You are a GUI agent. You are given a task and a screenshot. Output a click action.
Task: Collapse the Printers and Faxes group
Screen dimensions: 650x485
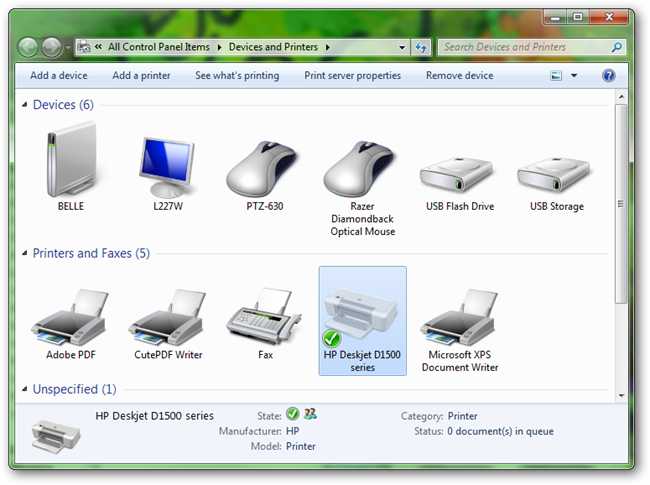coord(25,254)
